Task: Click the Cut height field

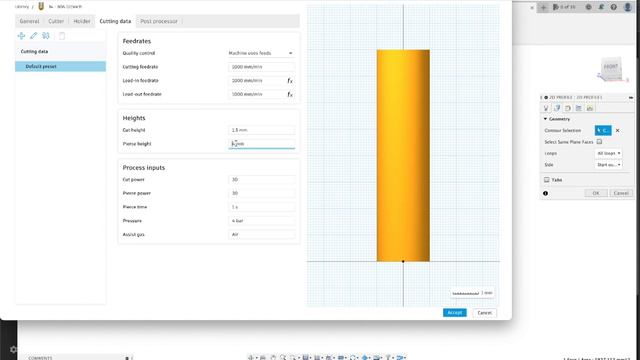Action: click(261, 130)
